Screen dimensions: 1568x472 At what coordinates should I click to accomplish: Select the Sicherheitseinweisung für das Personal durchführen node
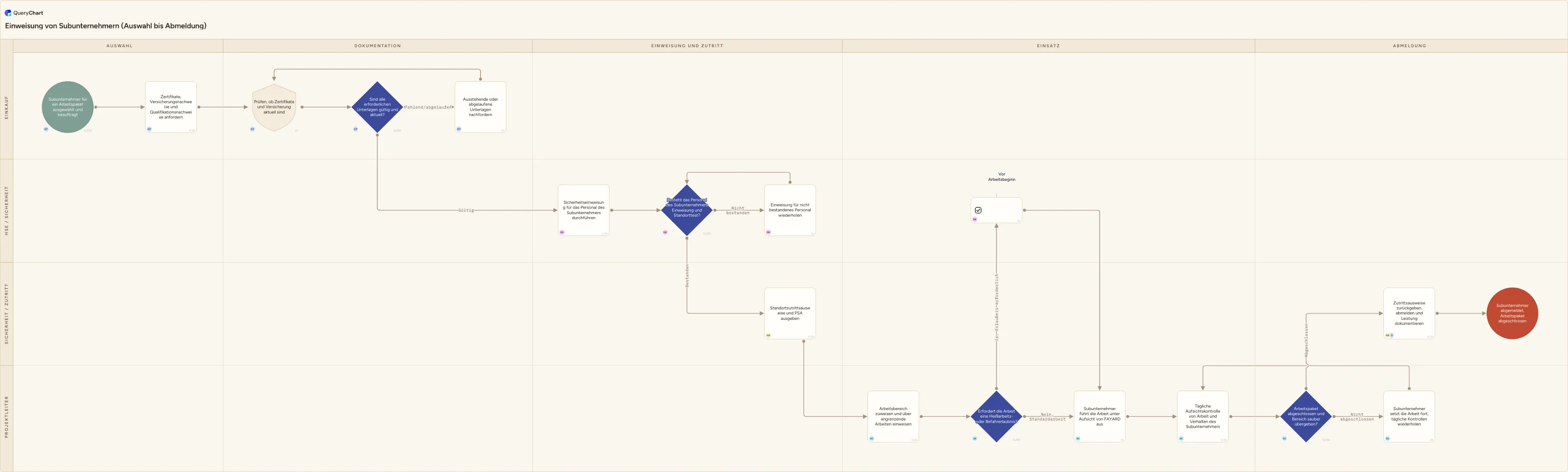584,210
